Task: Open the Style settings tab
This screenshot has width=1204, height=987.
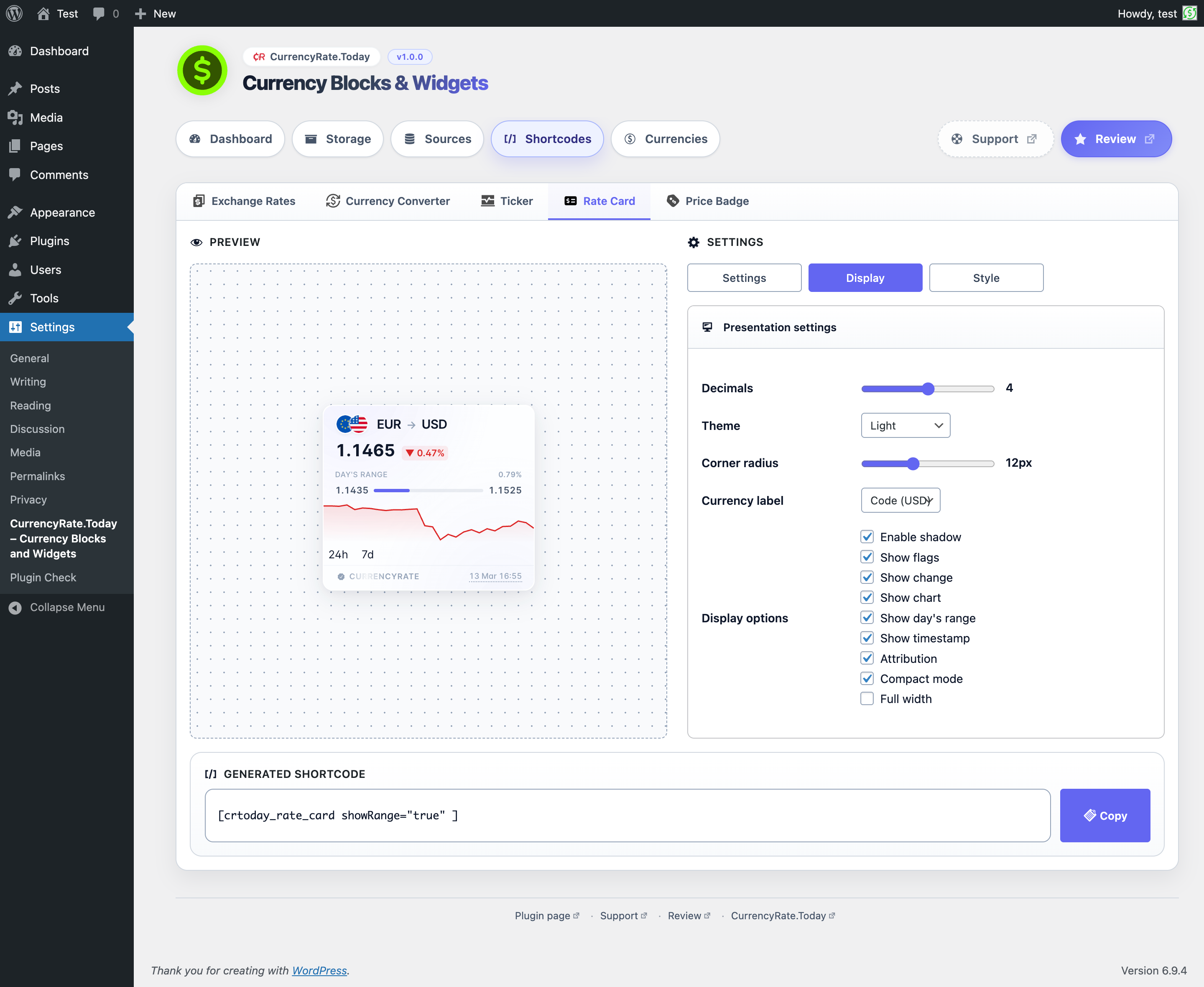Action: click(x=986, y=278)
